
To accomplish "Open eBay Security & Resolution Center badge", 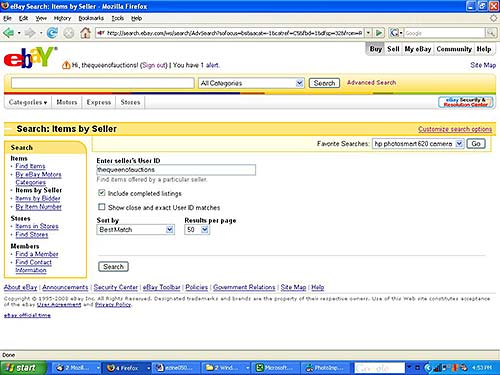I will coord(466,102).
